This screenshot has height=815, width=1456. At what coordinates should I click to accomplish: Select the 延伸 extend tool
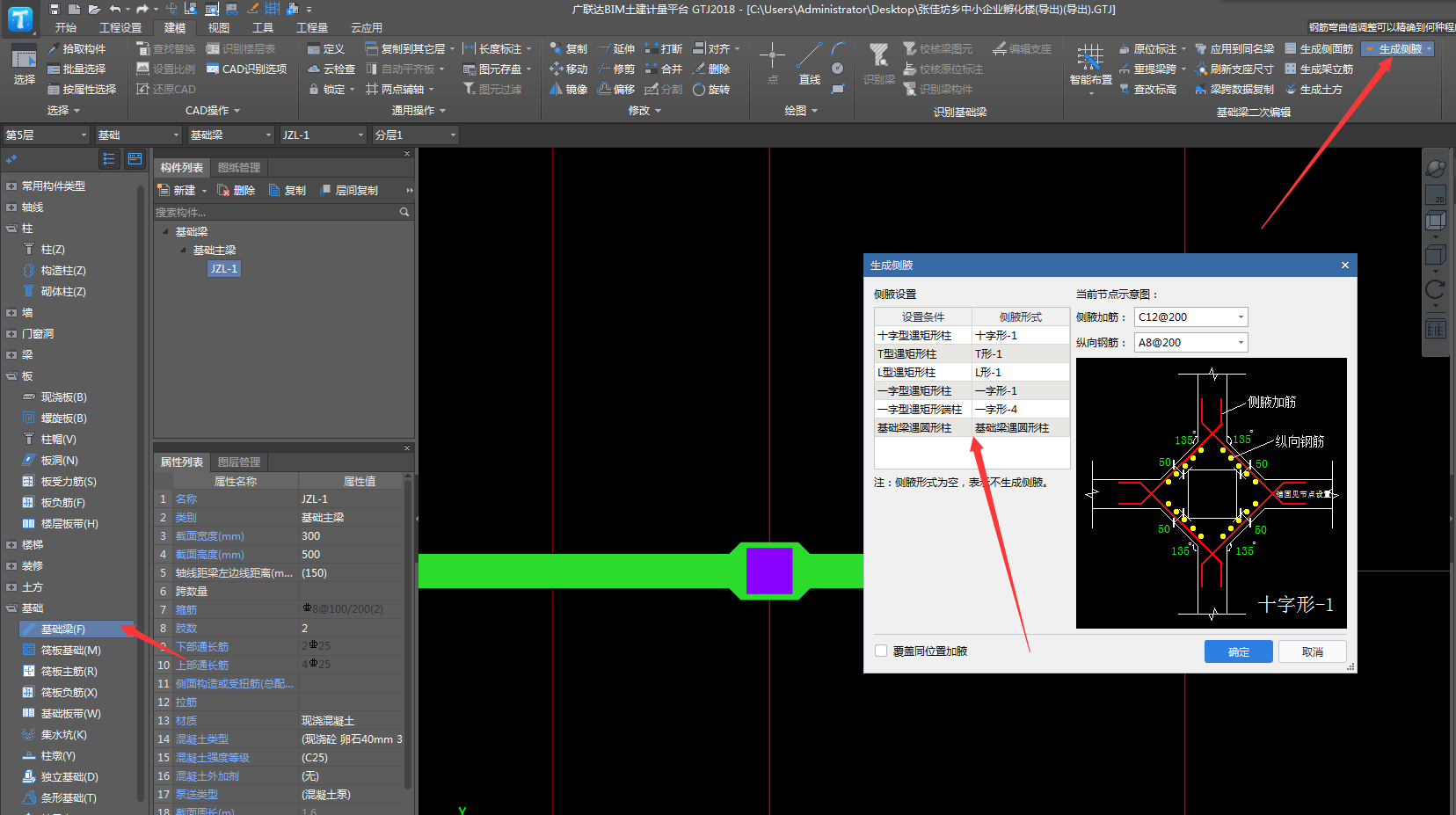pos(615,49)
